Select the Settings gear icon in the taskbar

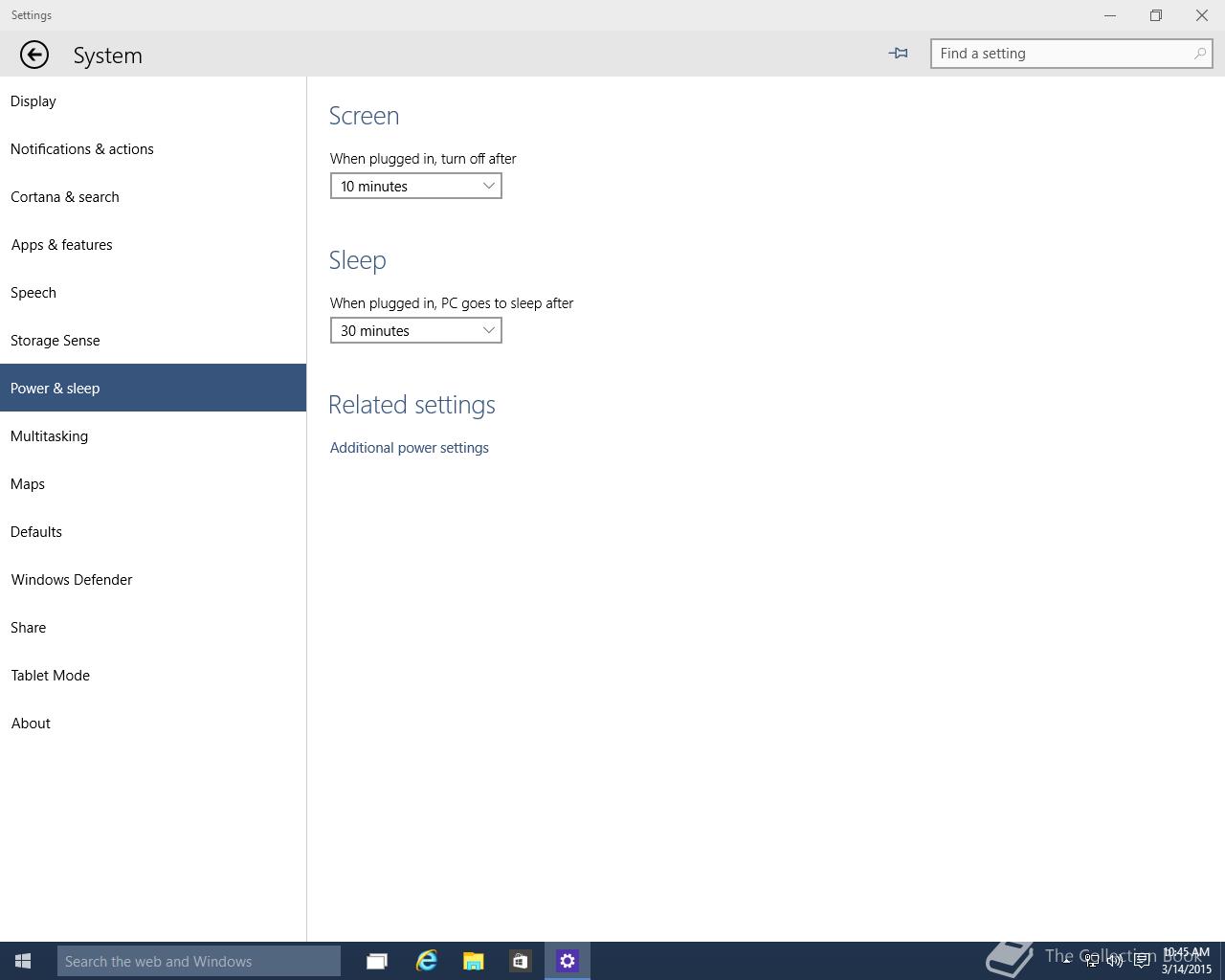[x=568, y=961]
